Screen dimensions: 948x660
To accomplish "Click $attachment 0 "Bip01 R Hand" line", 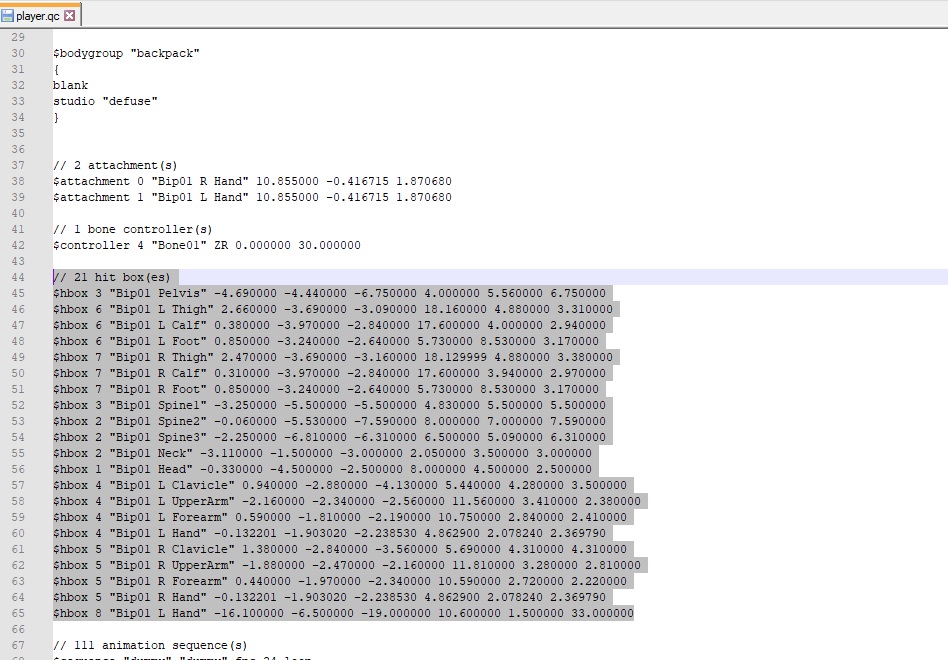I will [252, 181].
